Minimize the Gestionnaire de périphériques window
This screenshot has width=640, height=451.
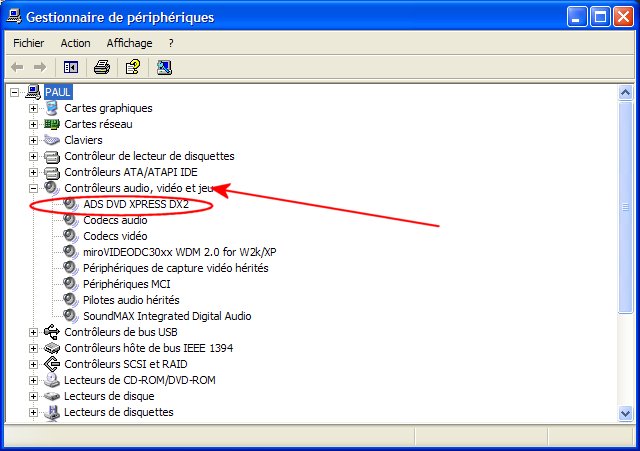577,17
